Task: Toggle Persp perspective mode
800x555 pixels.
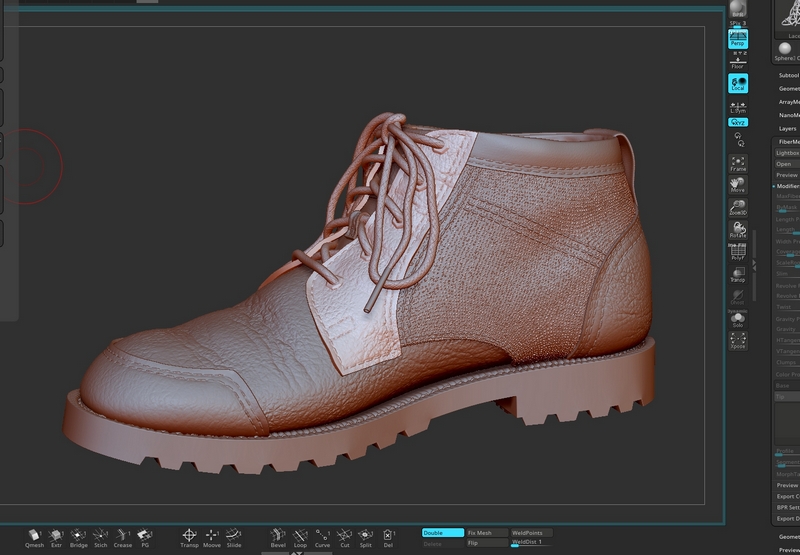Action: [x=738, y=39]
